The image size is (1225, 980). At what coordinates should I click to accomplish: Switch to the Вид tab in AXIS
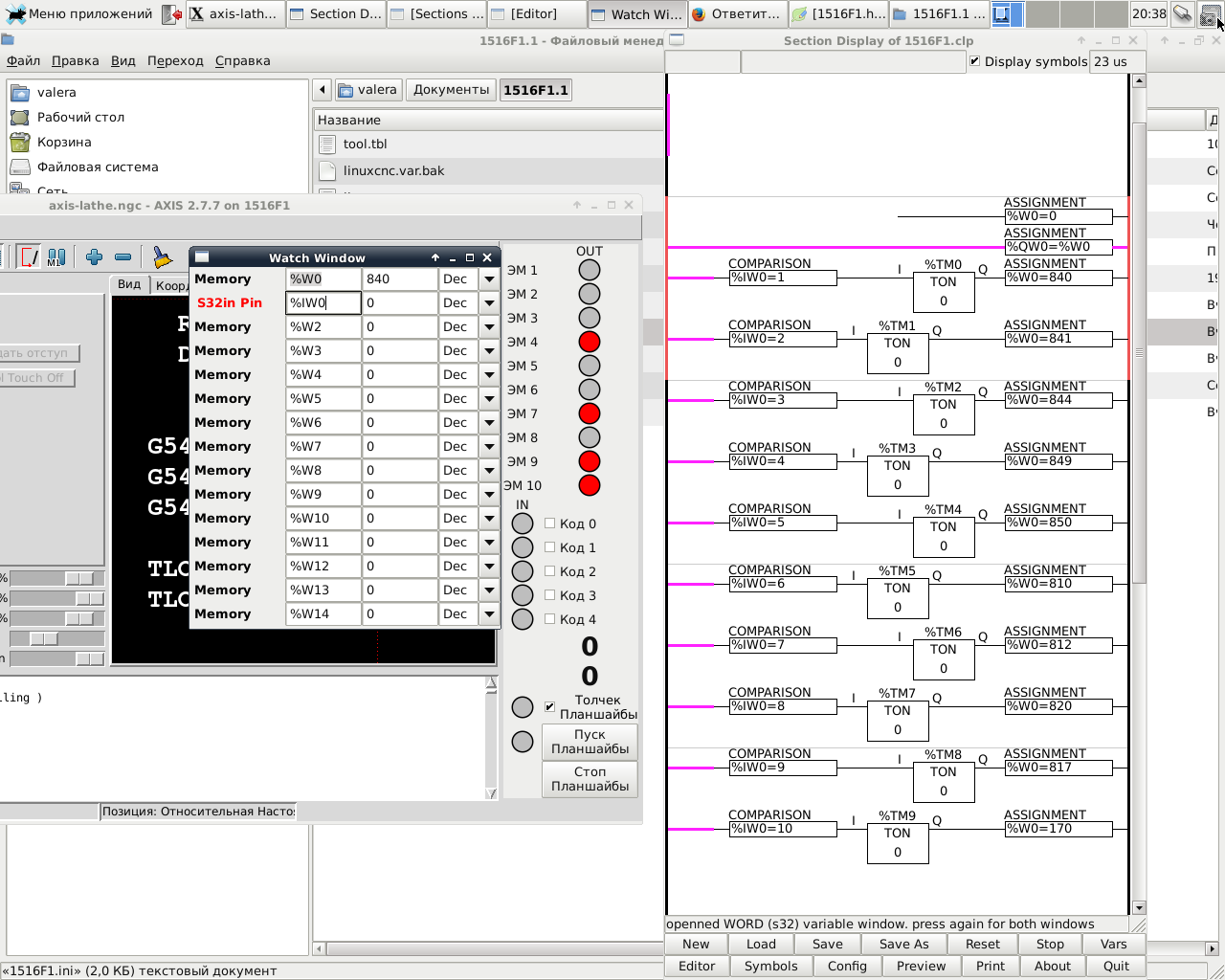point(129,284)
